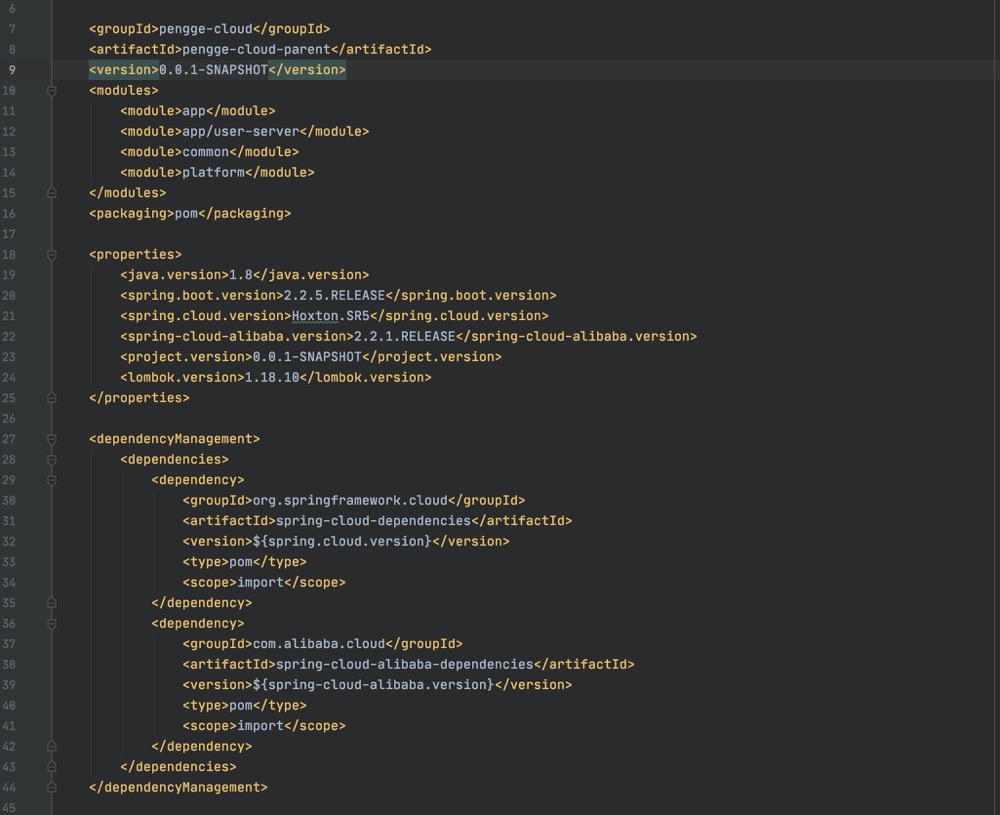Click fold end marker at closing dependencies tag
This screenshot has width=1000, height=815.
coord(52,766)
